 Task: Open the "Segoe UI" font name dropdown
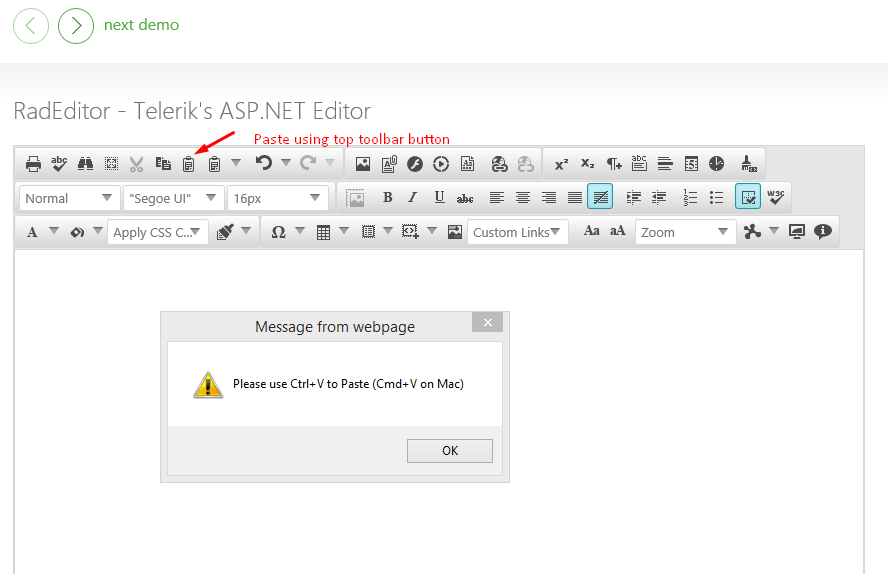173,198
